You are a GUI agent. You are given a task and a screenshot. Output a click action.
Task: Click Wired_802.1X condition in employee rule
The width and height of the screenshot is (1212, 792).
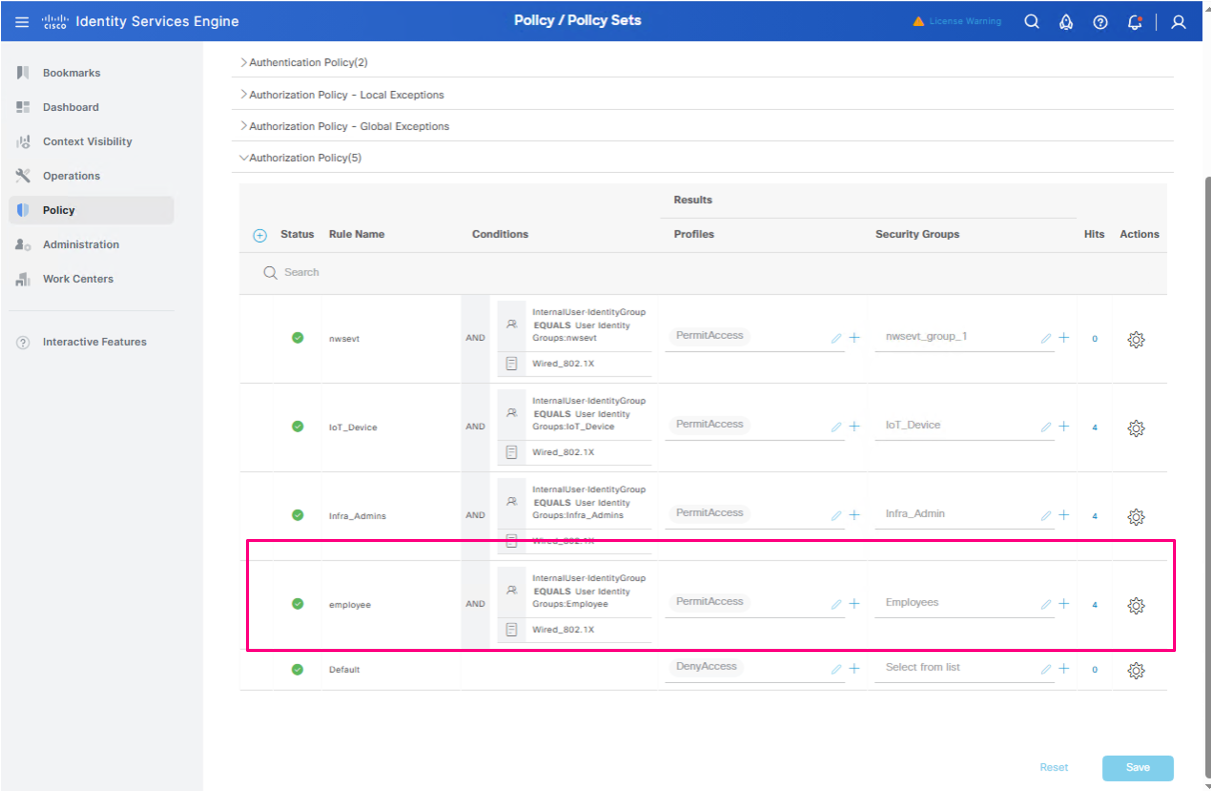[563, 630]
